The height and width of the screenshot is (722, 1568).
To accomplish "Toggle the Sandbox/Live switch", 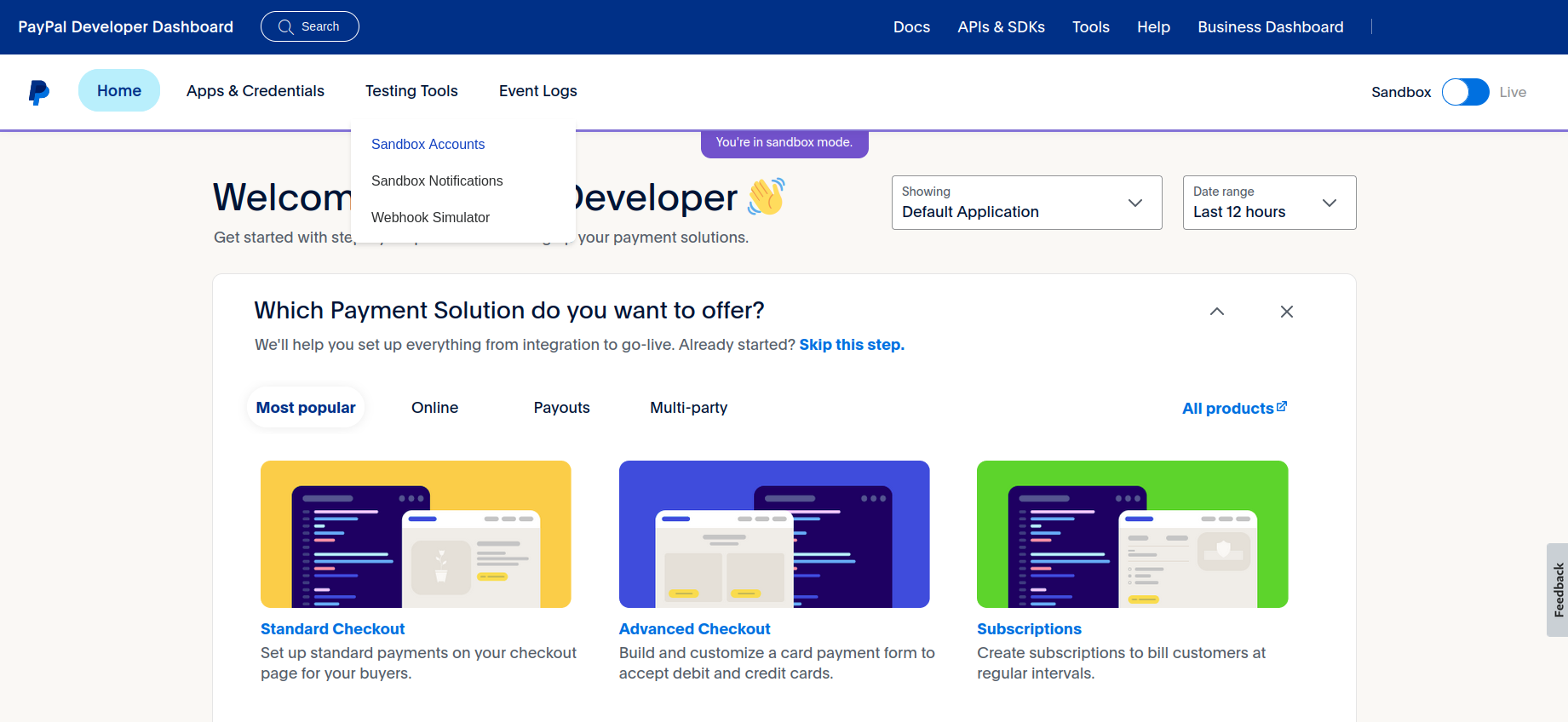I will [1465, 92].
